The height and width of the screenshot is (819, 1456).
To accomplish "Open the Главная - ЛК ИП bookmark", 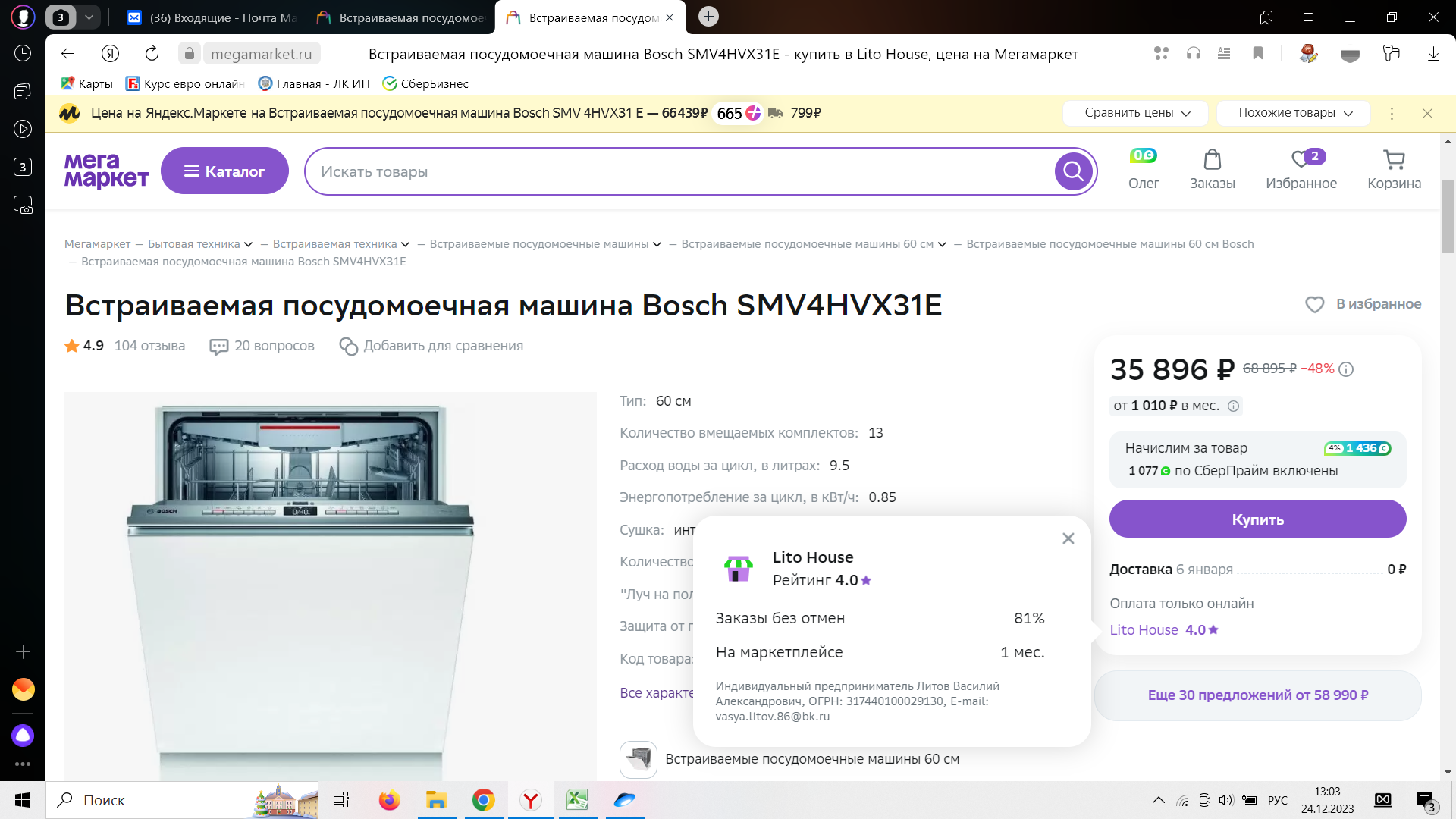I will point(314,83).
